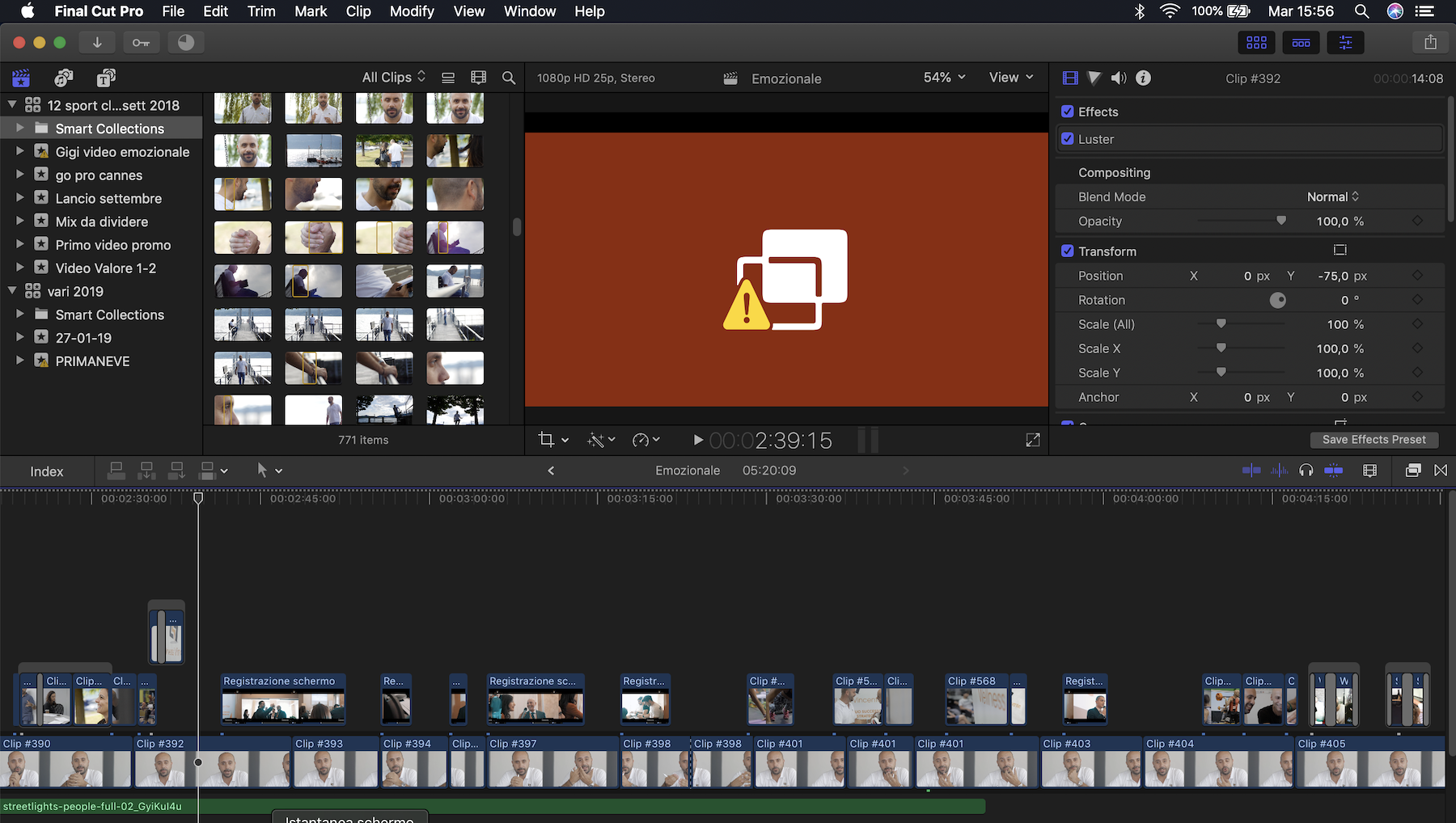Collapse the 12 sport library triangle
This screenshot has height=823, width=1456.
click(x=12, y=105)
